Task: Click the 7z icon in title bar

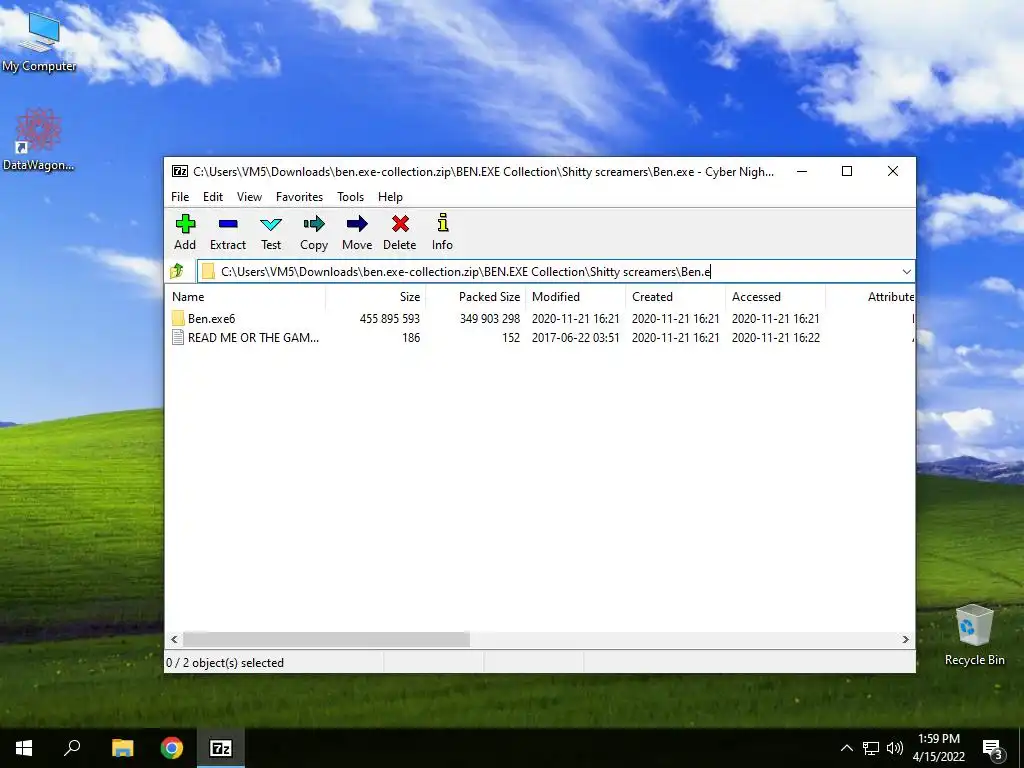Action: click(x=180, y=172)
